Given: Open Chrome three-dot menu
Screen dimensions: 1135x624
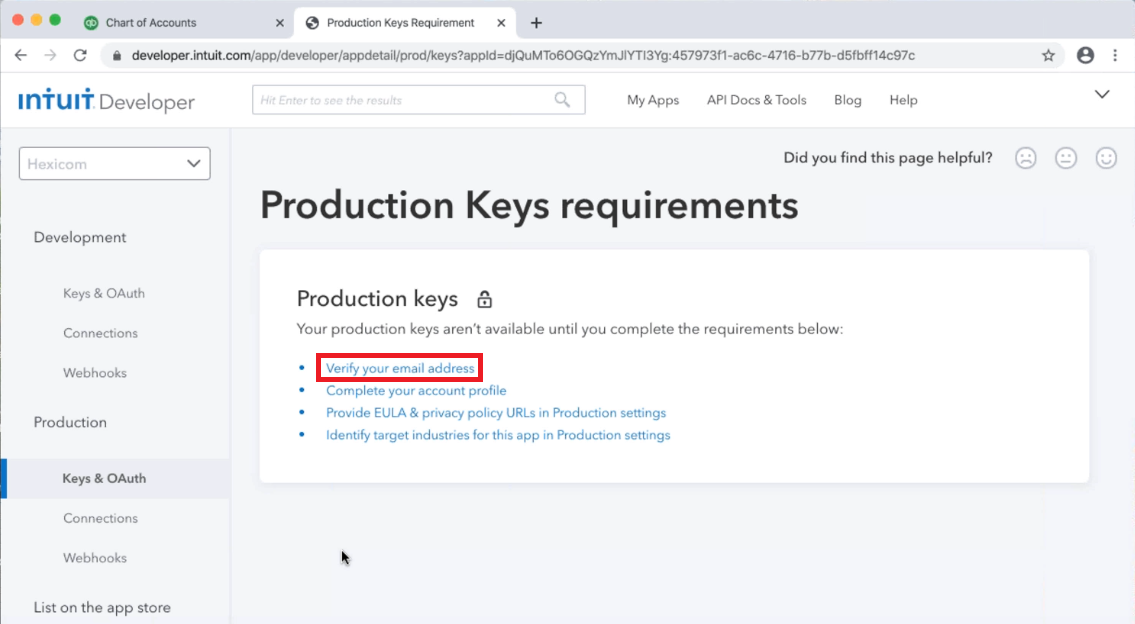Looking at the screenshot, I should pyautogui.click(x=1115, y=55).
